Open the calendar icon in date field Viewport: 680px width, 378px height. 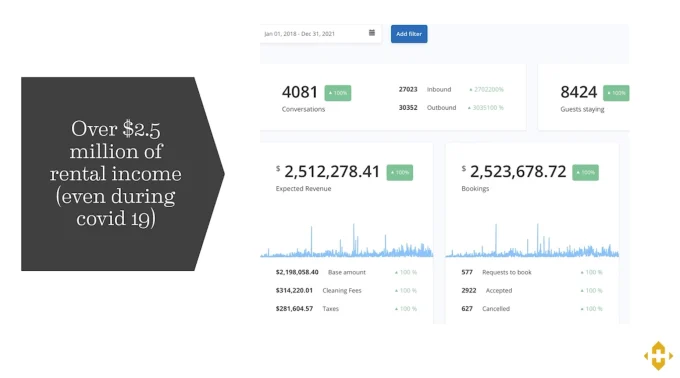[x=372, y=33]
